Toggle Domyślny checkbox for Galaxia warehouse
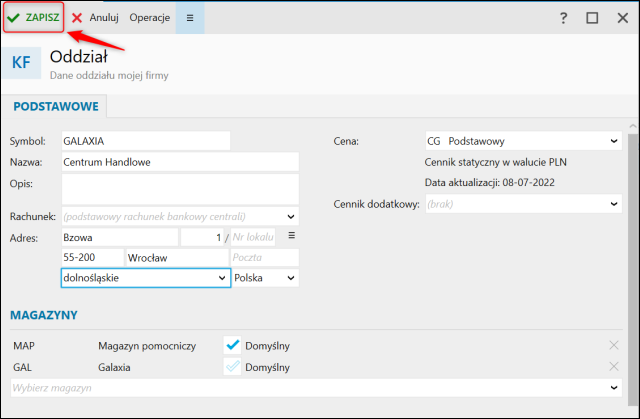 (x=232, y=367)
